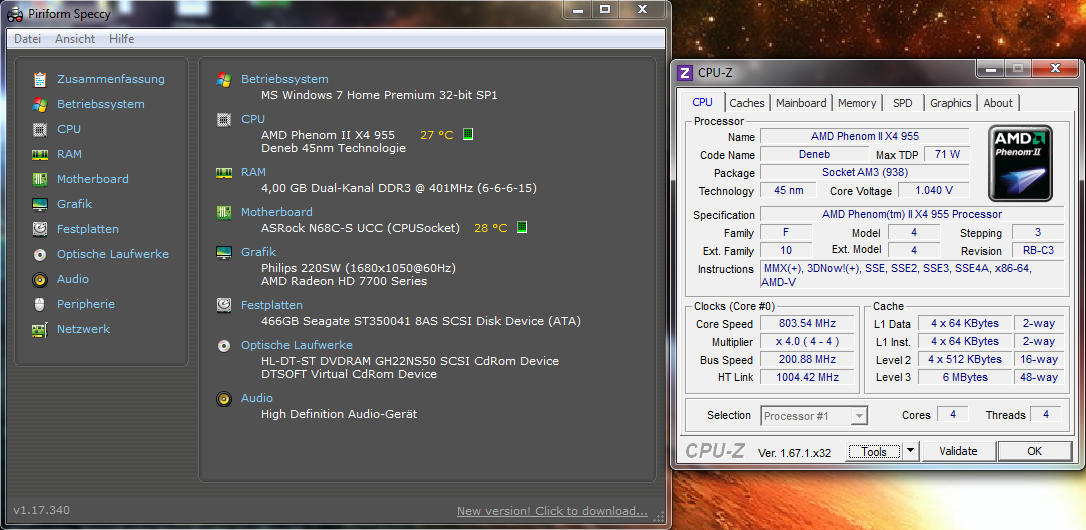
Task: Select Zusammenfassung in Speccy sidebar
Action: 111,79
